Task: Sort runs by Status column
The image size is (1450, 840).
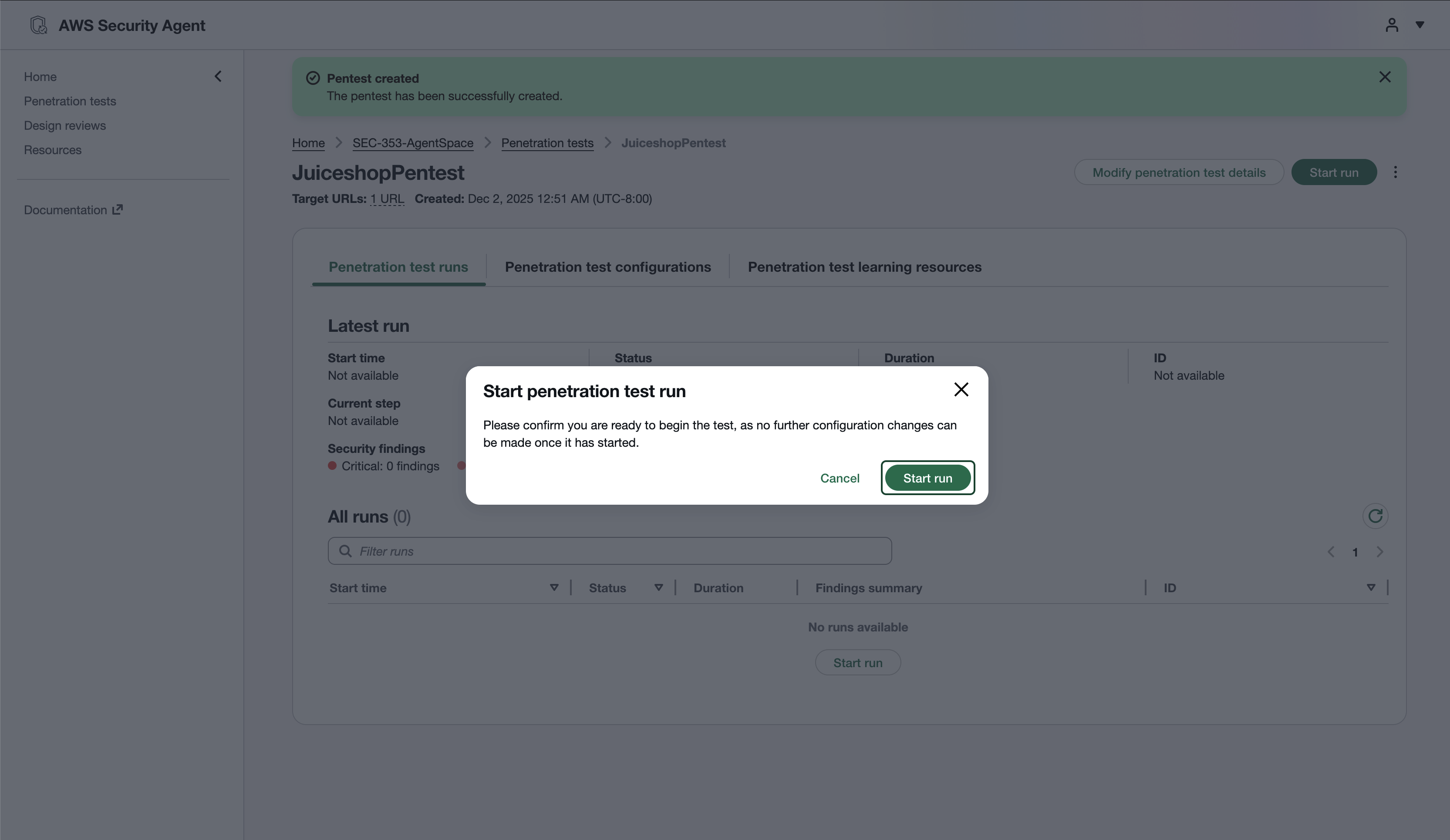Action: (658, 587)
